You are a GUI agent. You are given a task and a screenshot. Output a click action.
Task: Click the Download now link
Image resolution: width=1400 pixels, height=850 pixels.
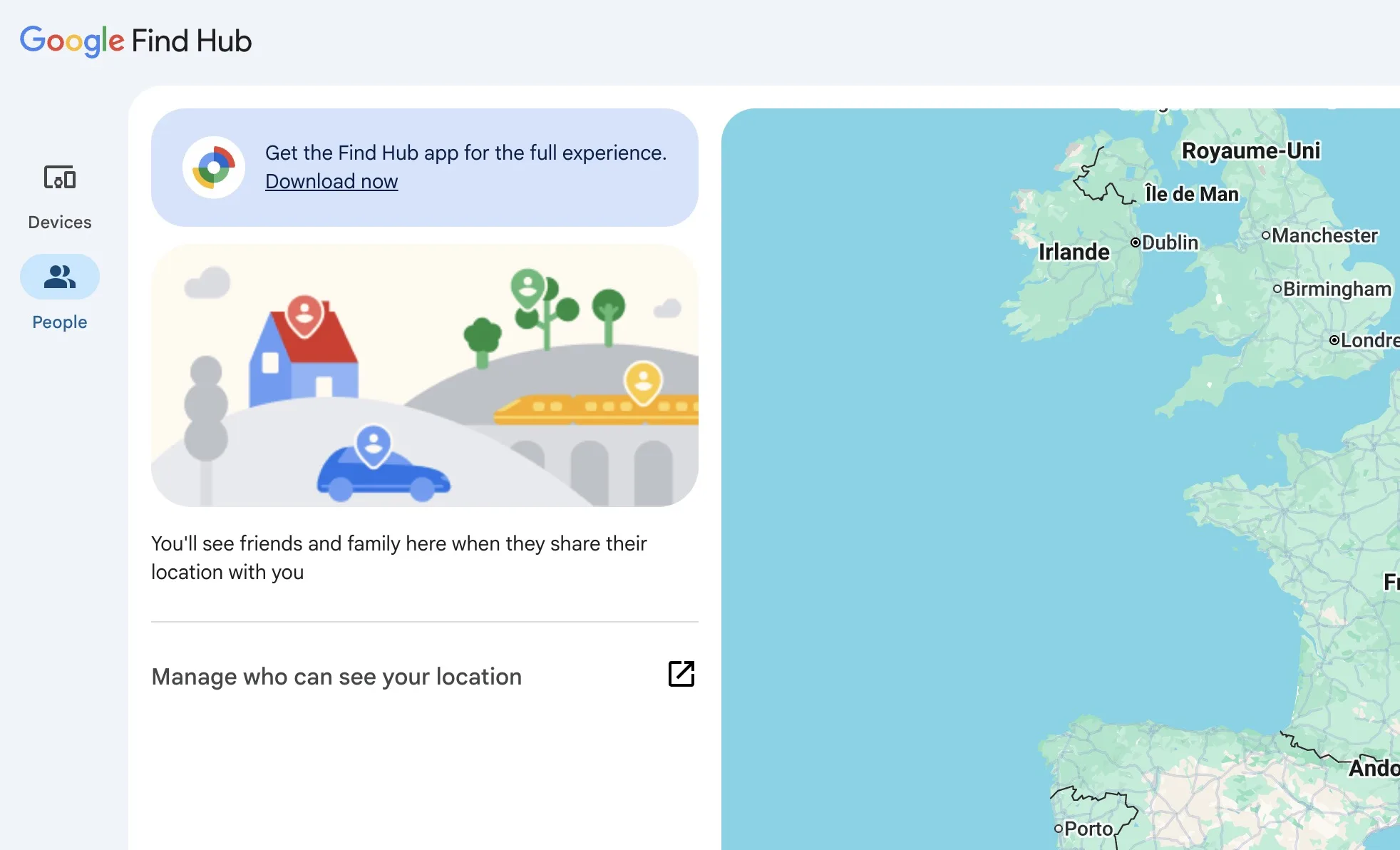[331, 182]
